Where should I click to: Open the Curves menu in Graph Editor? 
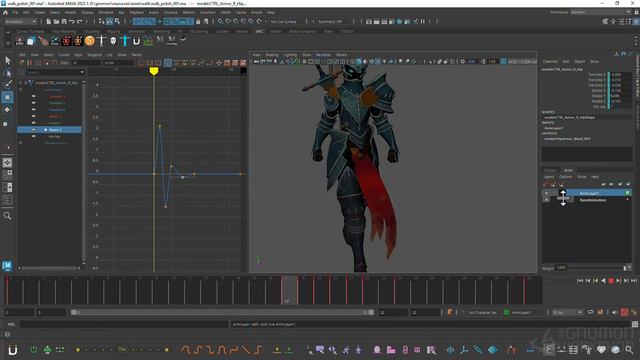(64, 55)
